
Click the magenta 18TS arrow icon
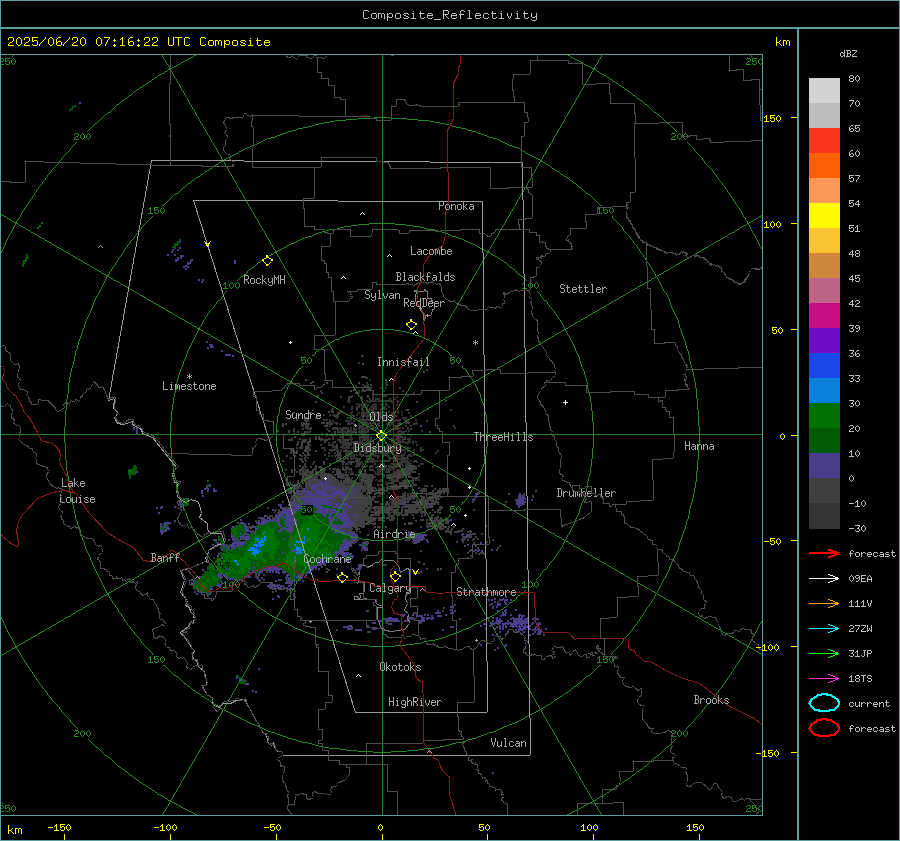coord(824,679)
